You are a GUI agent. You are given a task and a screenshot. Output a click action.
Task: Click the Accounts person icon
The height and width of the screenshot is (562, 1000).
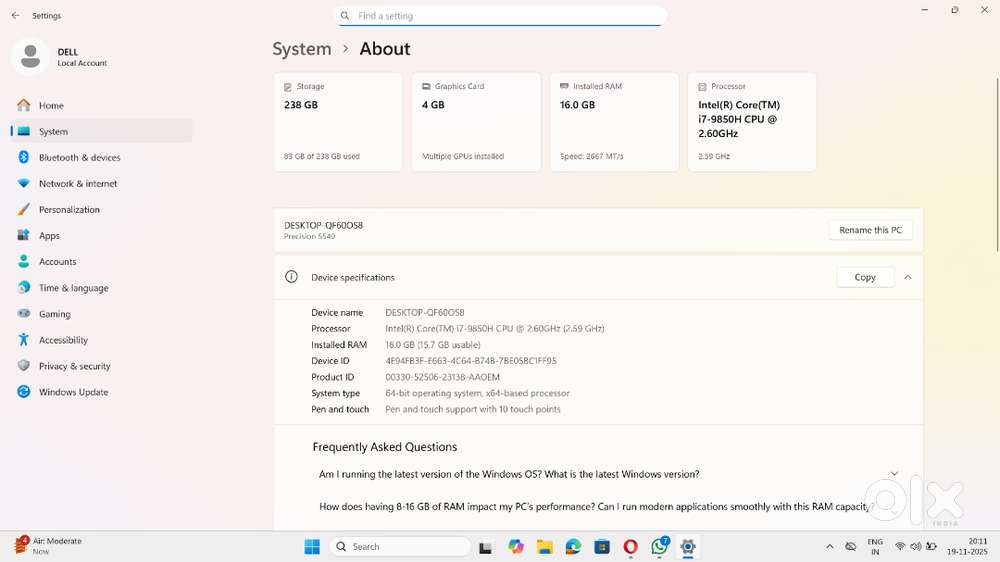[x=24, y=262]
